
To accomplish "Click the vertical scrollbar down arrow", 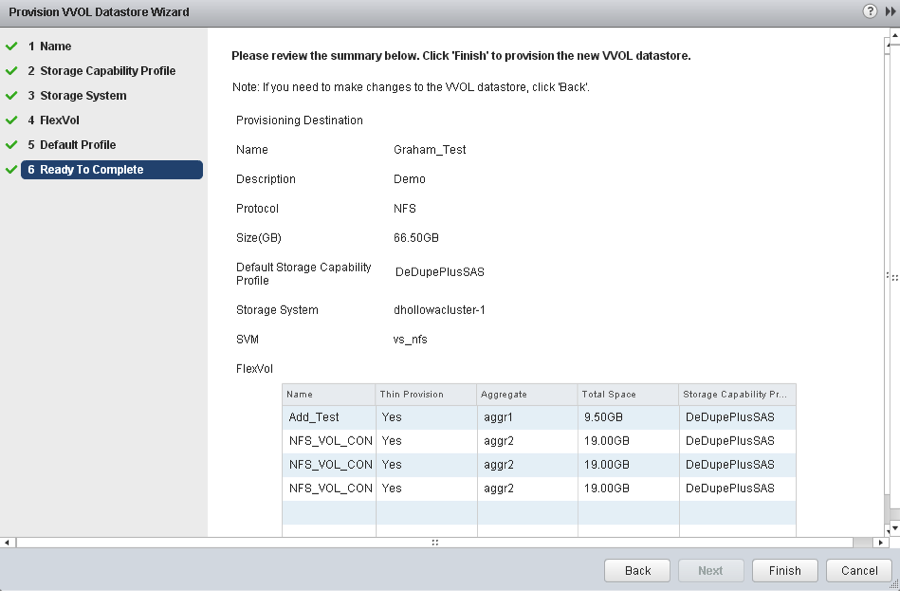I will [x=894, y=528].
